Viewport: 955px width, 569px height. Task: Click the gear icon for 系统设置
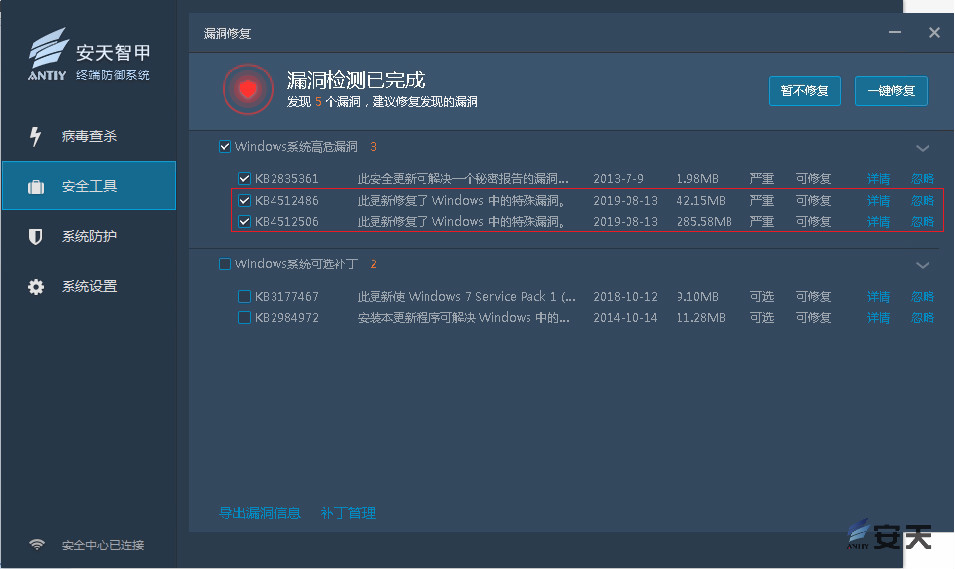36,287
